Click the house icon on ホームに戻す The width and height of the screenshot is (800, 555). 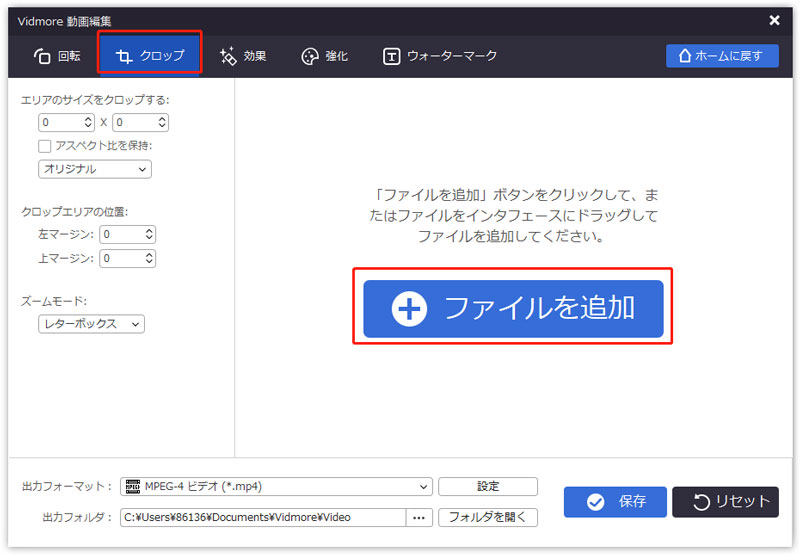pyautogui.click(x=685, y=55)
